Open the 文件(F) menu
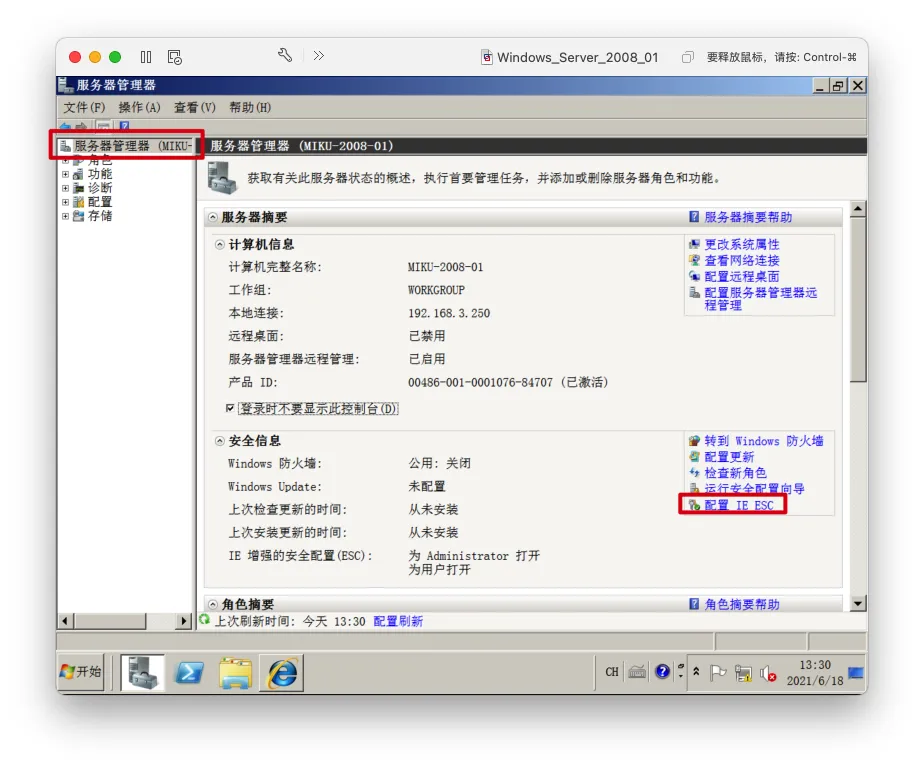The height and width of the screenshot is (769, 924). 84,107
